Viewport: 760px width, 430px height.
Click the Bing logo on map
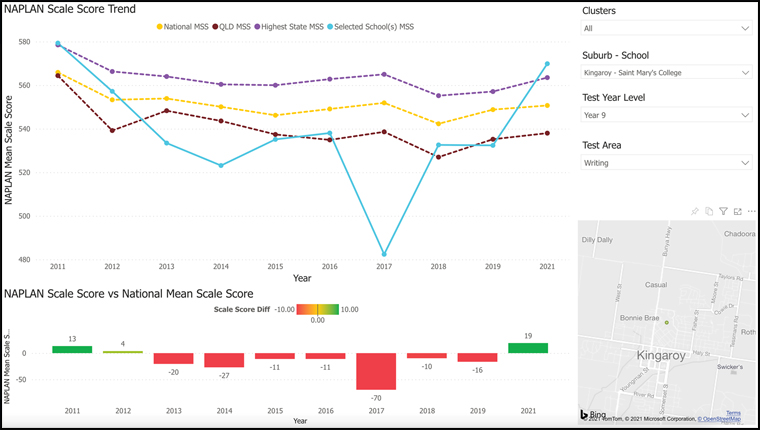tap(593, 413)
